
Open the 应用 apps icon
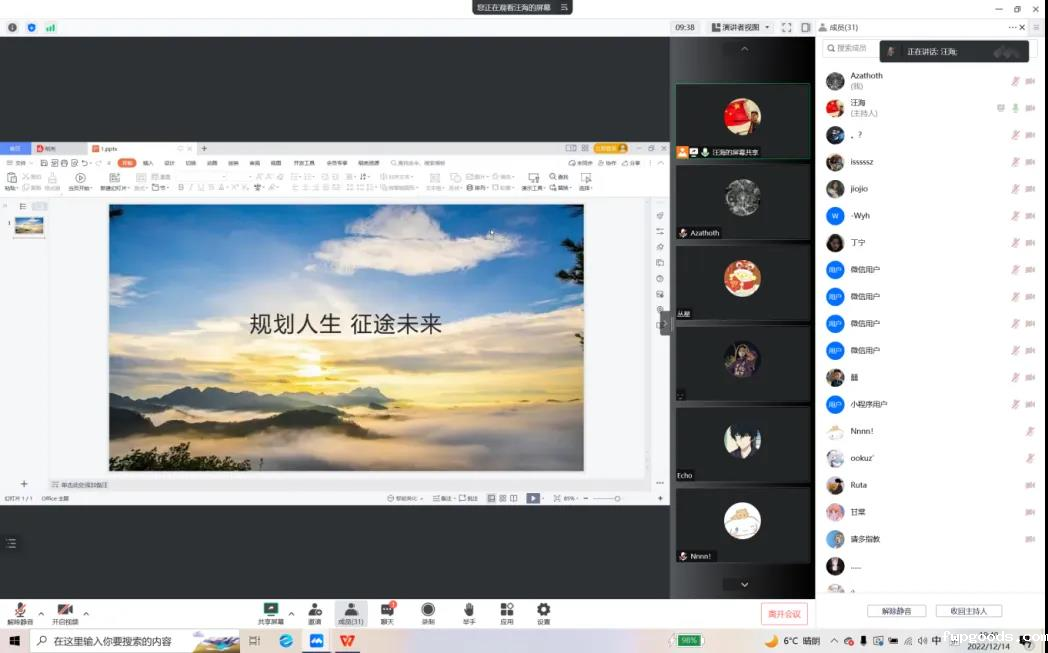(x=506, y=612)
